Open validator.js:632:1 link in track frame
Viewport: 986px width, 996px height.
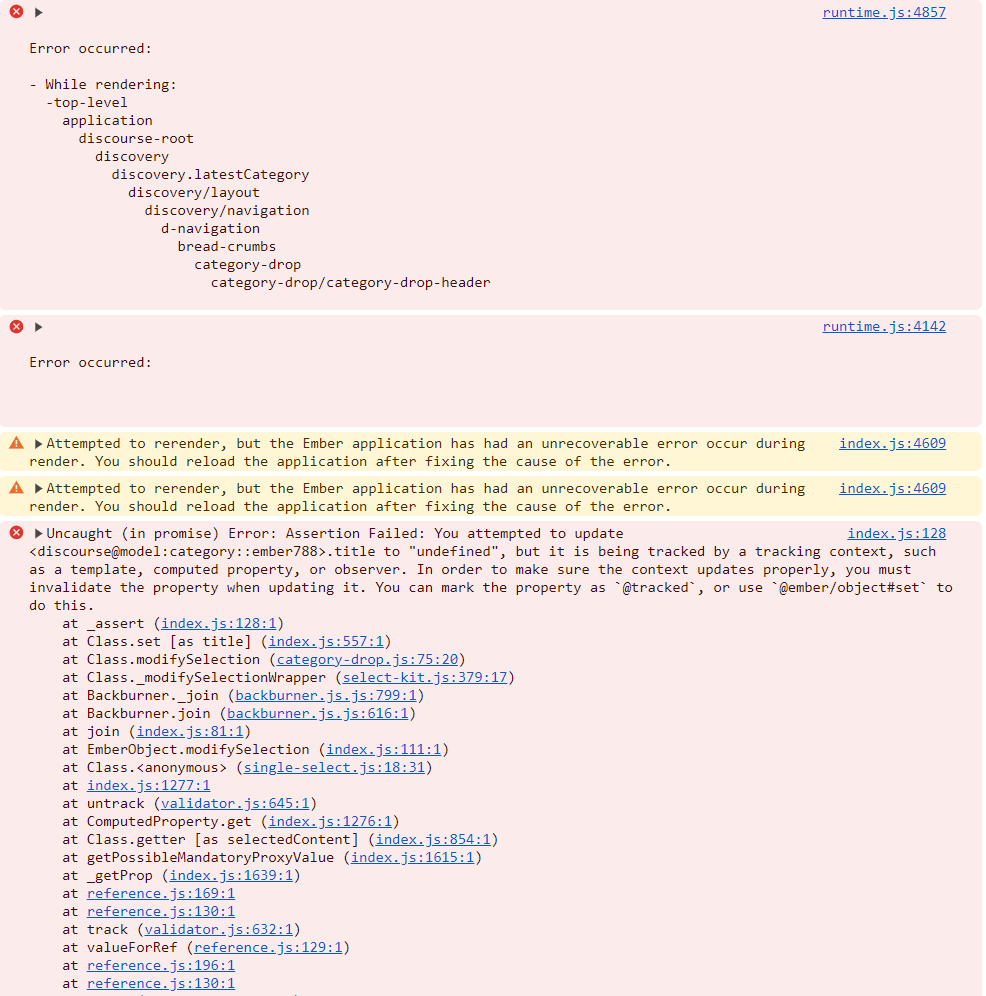pyautogui.click(x=219, y=929)
